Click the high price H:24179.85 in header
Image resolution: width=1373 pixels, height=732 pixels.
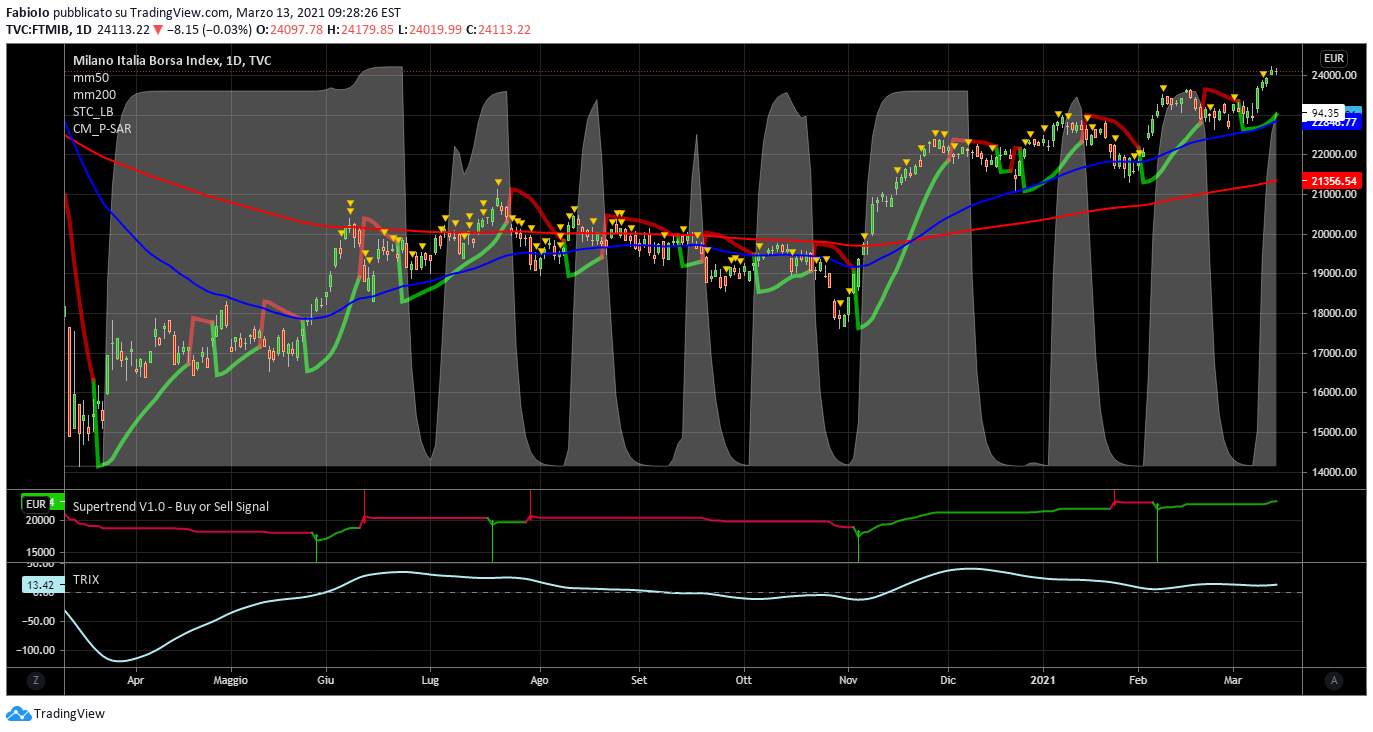359,30
